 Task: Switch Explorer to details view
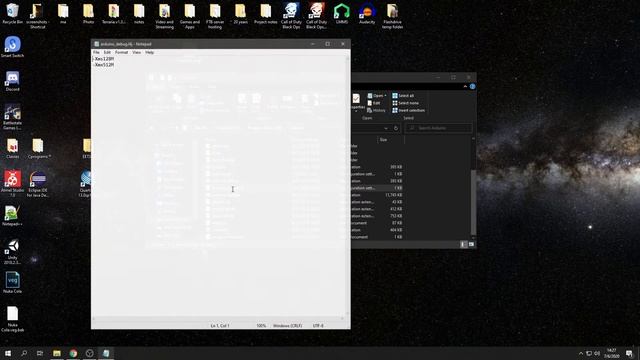pos(463,244)
